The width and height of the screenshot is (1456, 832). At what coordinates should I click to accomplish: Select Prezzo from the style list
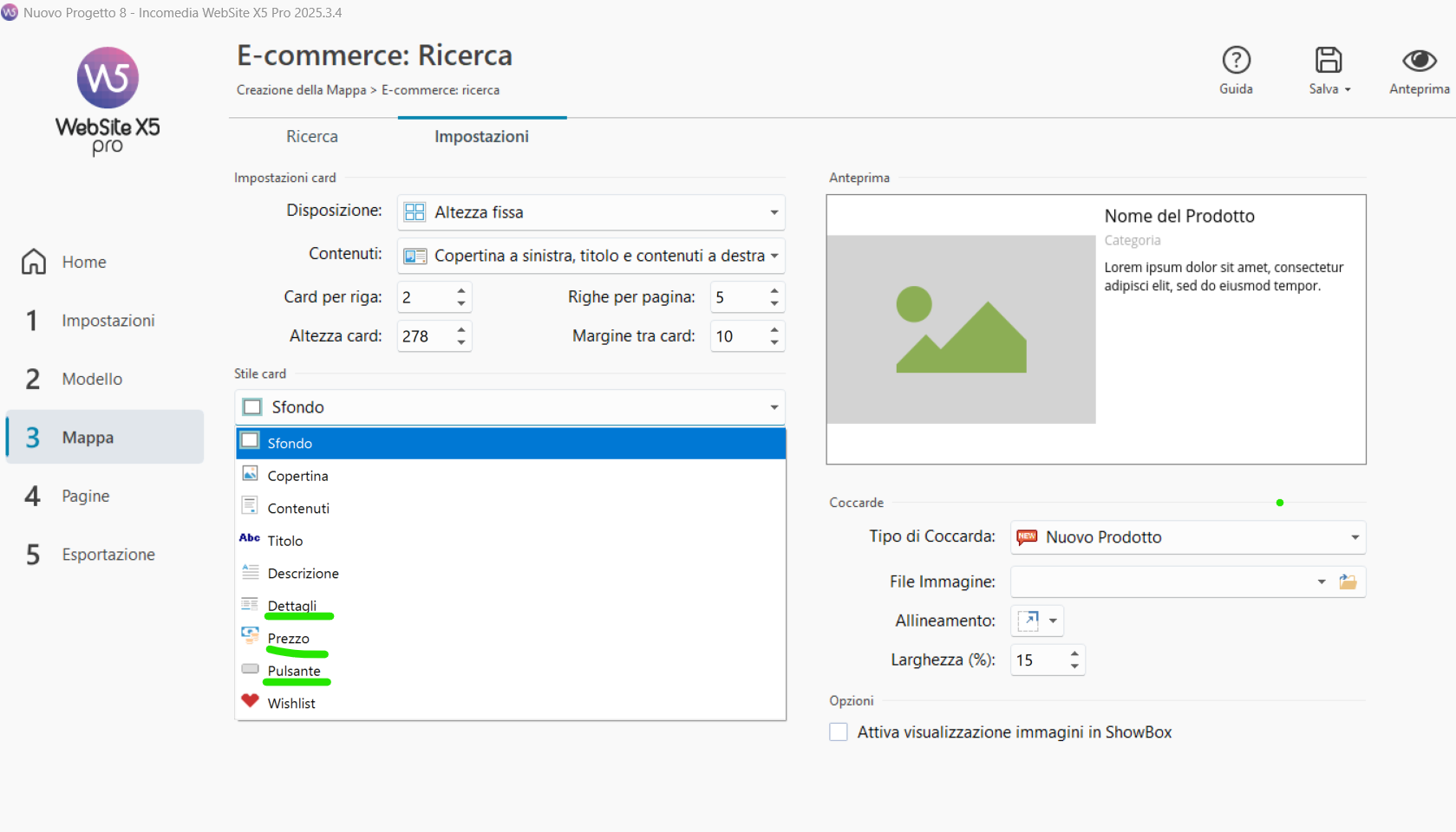(x=288, y=639)
